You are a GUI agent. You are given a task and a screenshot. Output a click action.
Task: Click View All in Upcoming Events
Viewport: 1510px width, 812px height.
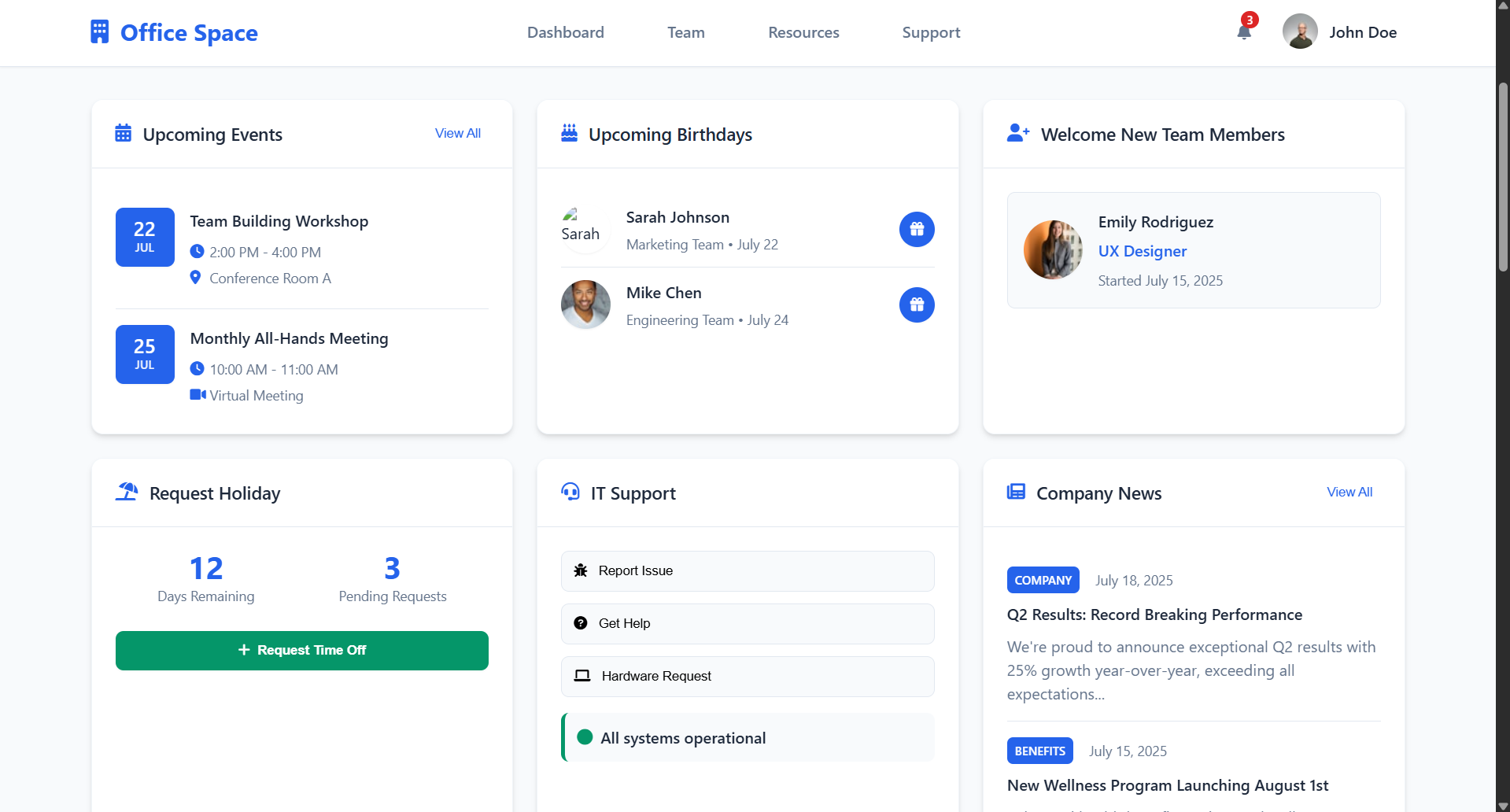[458, 133]
